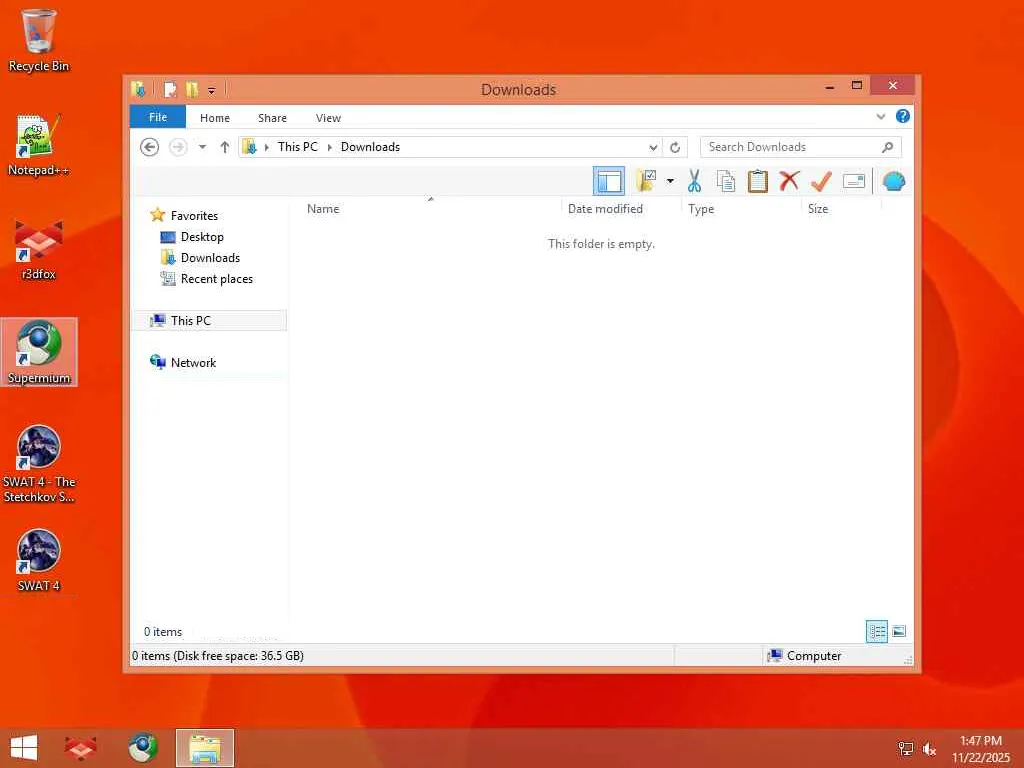Select Favorites in the navigation pane
1024x768 pixels.
coord(195,216)
